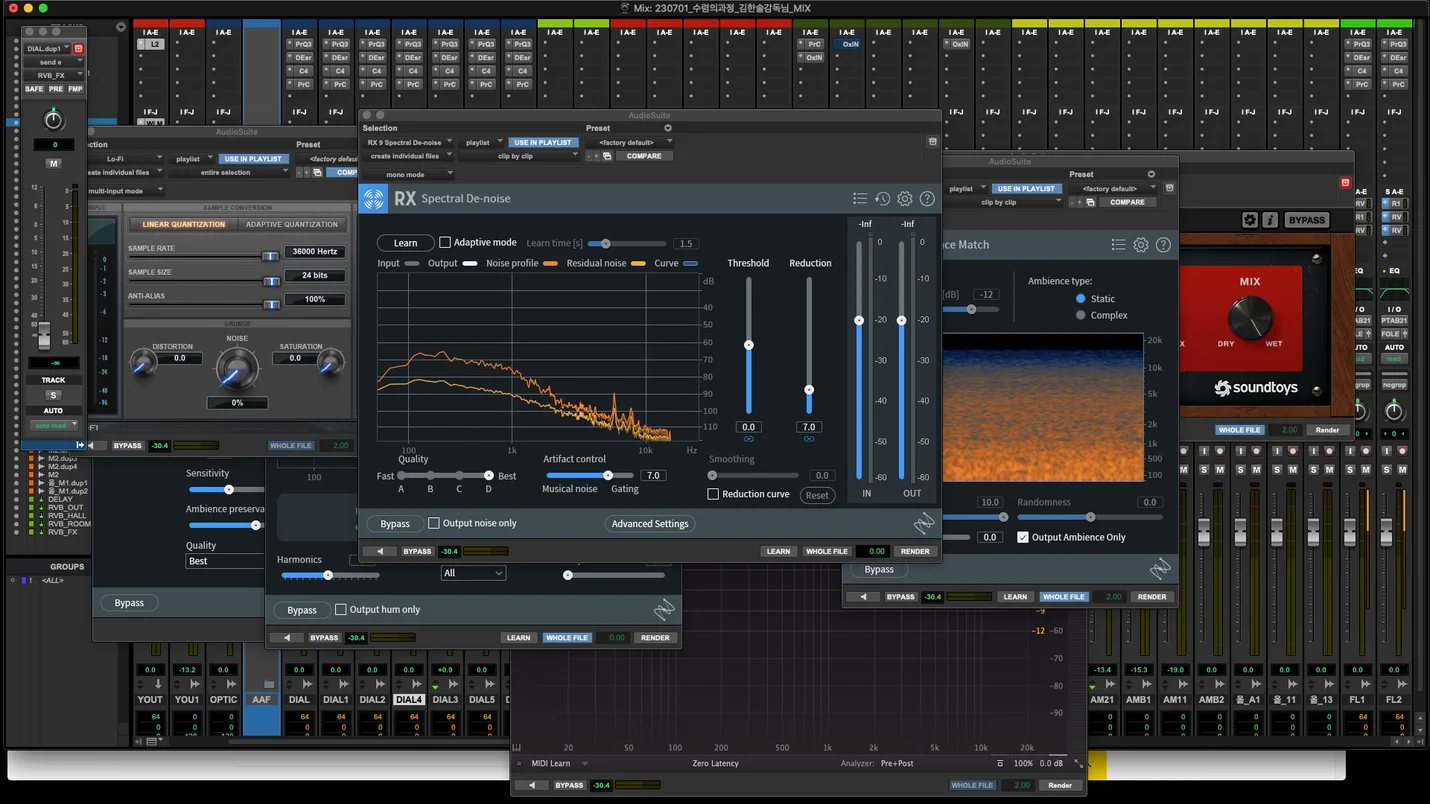Open the Ambience Match help icon
Image resolution: width=1430 pixels, height=804 pixels.
1163,245
